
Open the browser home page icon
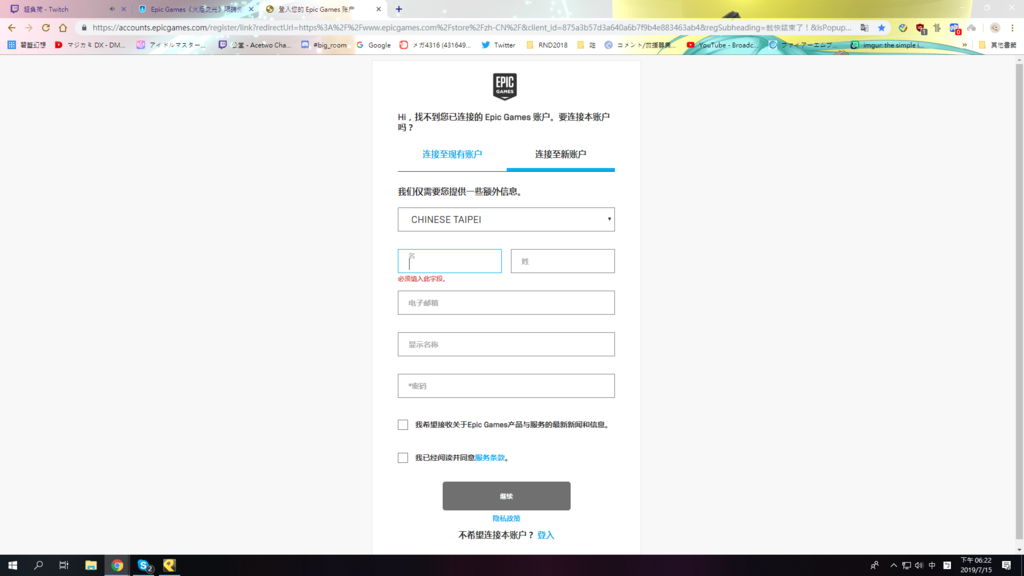click(63, 28)
